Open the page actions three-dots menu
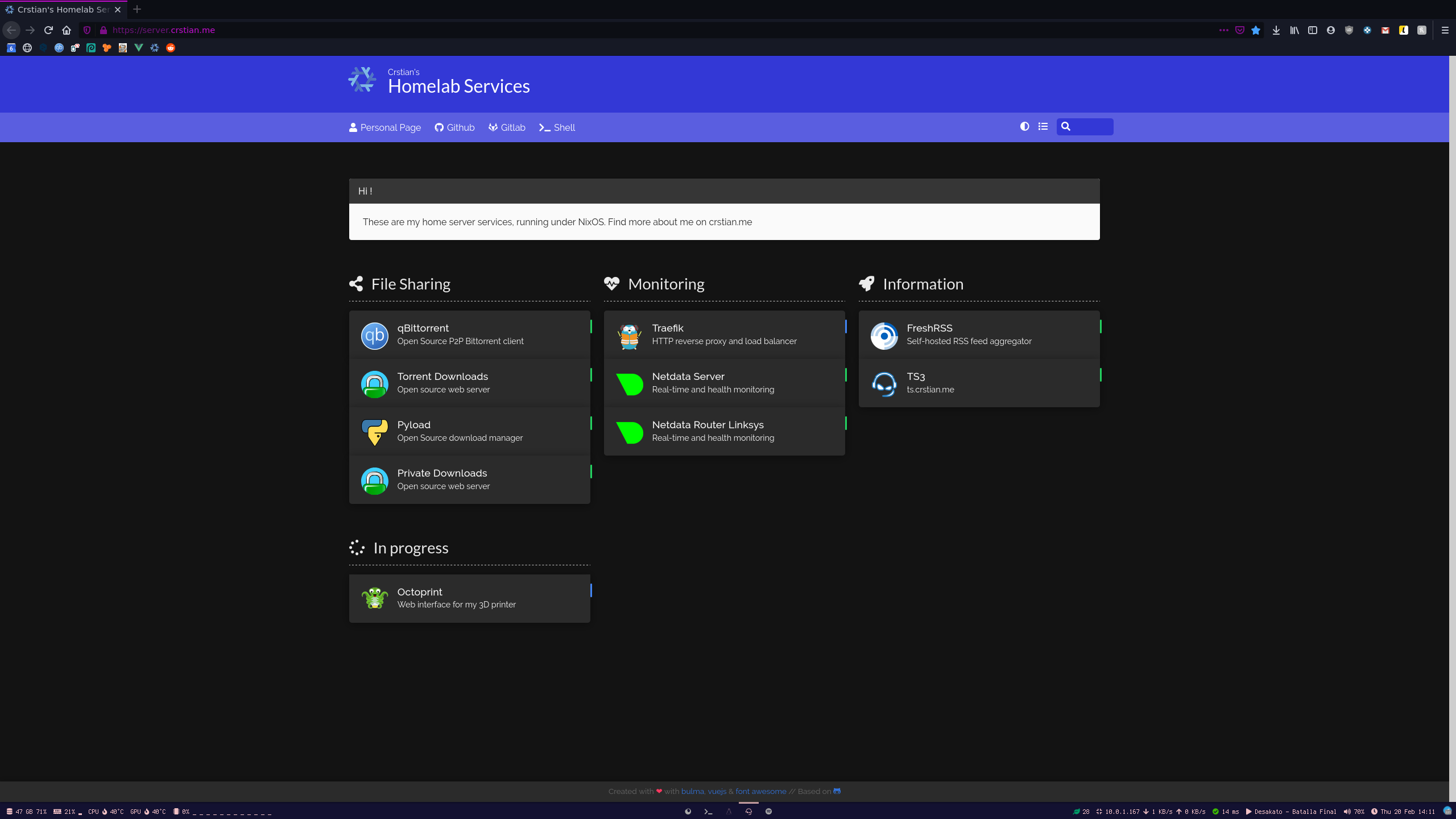The image size is (1456, 819). point(1224,30)
